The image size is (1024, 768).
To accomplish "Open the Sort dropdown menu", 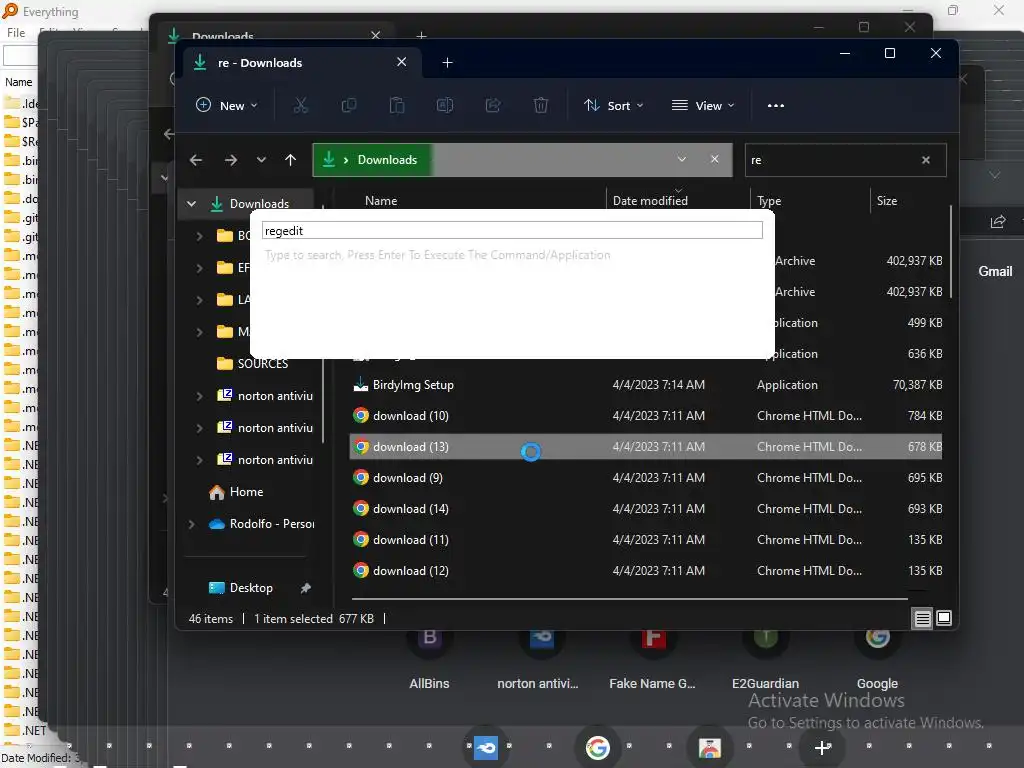I will [x=614, y=105].
